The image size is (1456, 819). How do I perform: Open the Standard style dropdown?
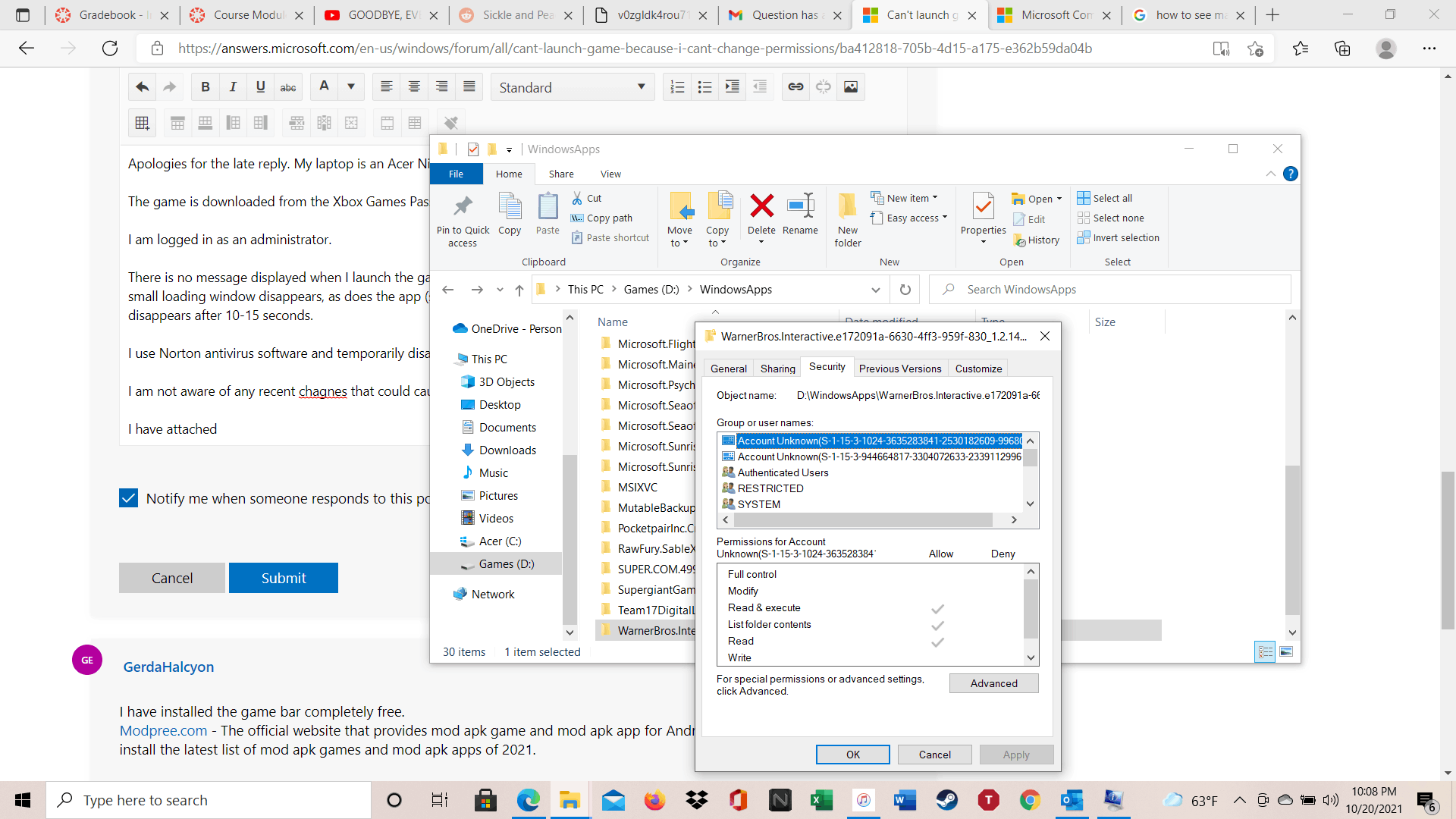[573, 87]
